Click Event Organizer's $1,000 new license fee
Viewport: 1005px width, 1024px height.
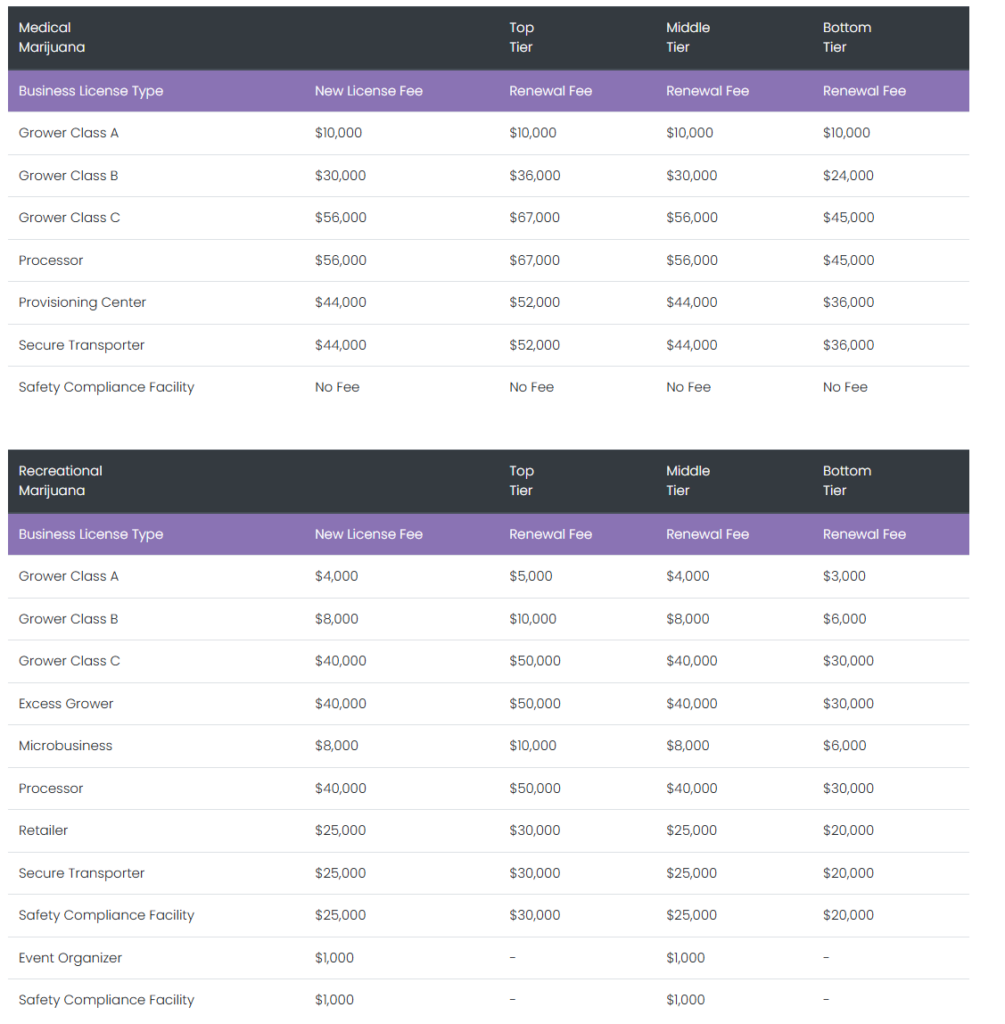pos(334,957)
